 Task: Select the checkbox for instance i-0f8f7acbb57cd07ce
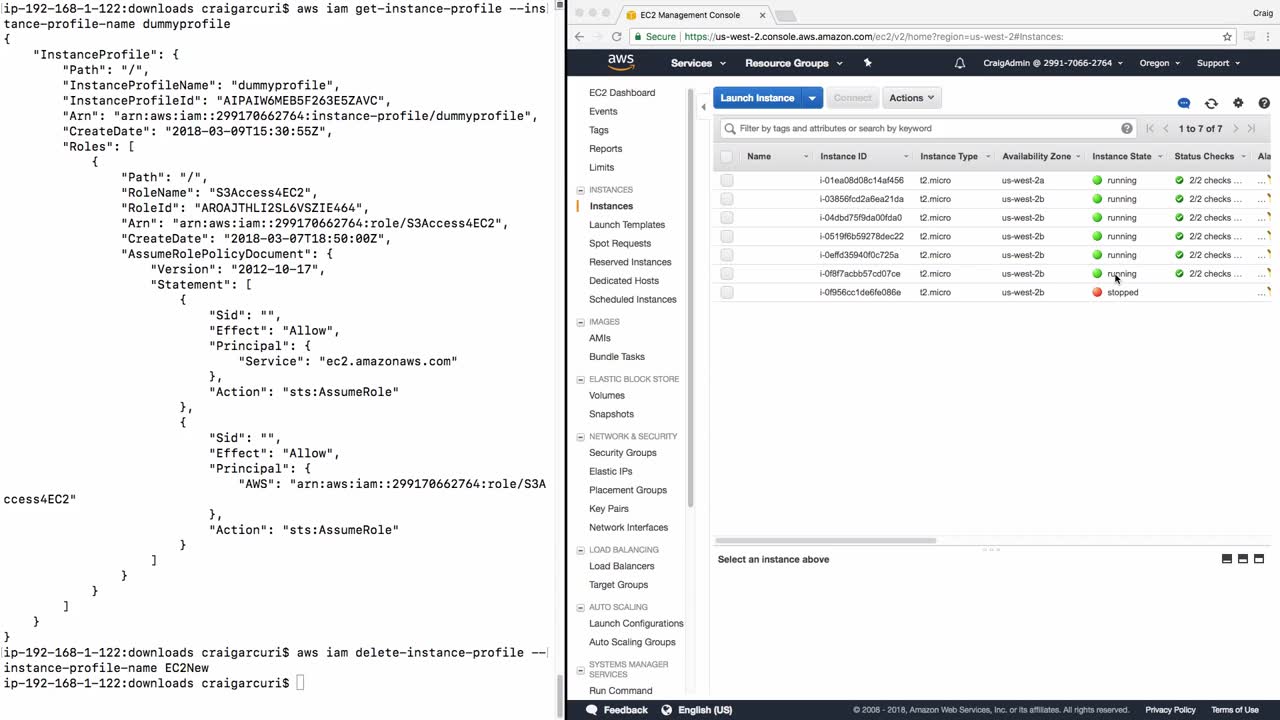(x=727, y=274)
